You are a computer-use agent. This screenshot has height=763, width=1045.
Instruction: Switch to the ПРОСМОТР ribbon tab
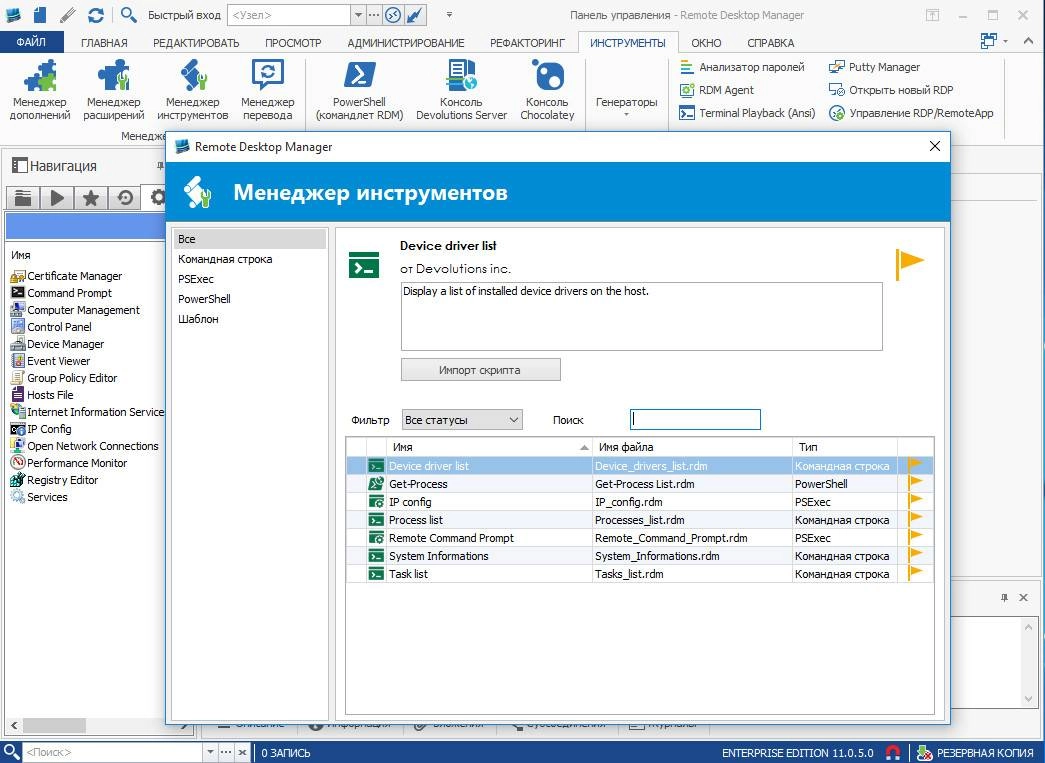tap(293, 43)
